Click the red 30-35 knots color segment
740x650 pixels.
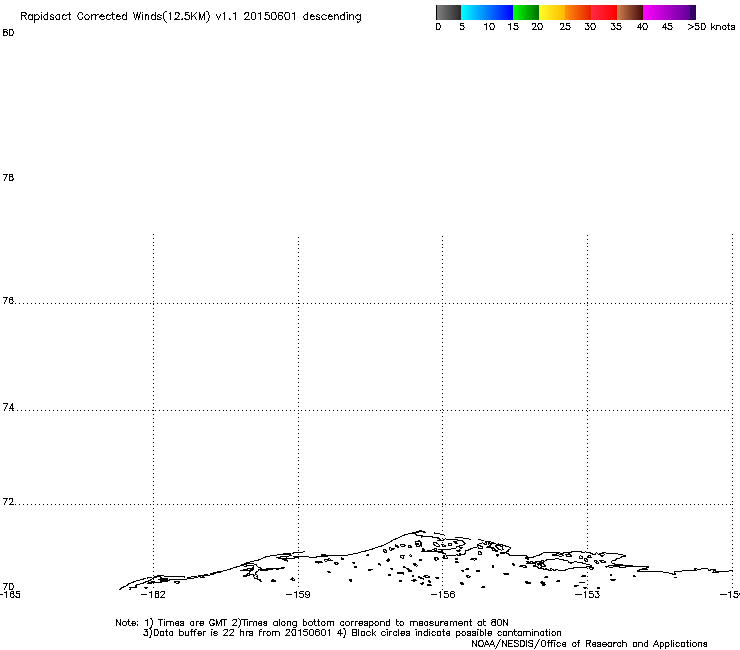604,12
